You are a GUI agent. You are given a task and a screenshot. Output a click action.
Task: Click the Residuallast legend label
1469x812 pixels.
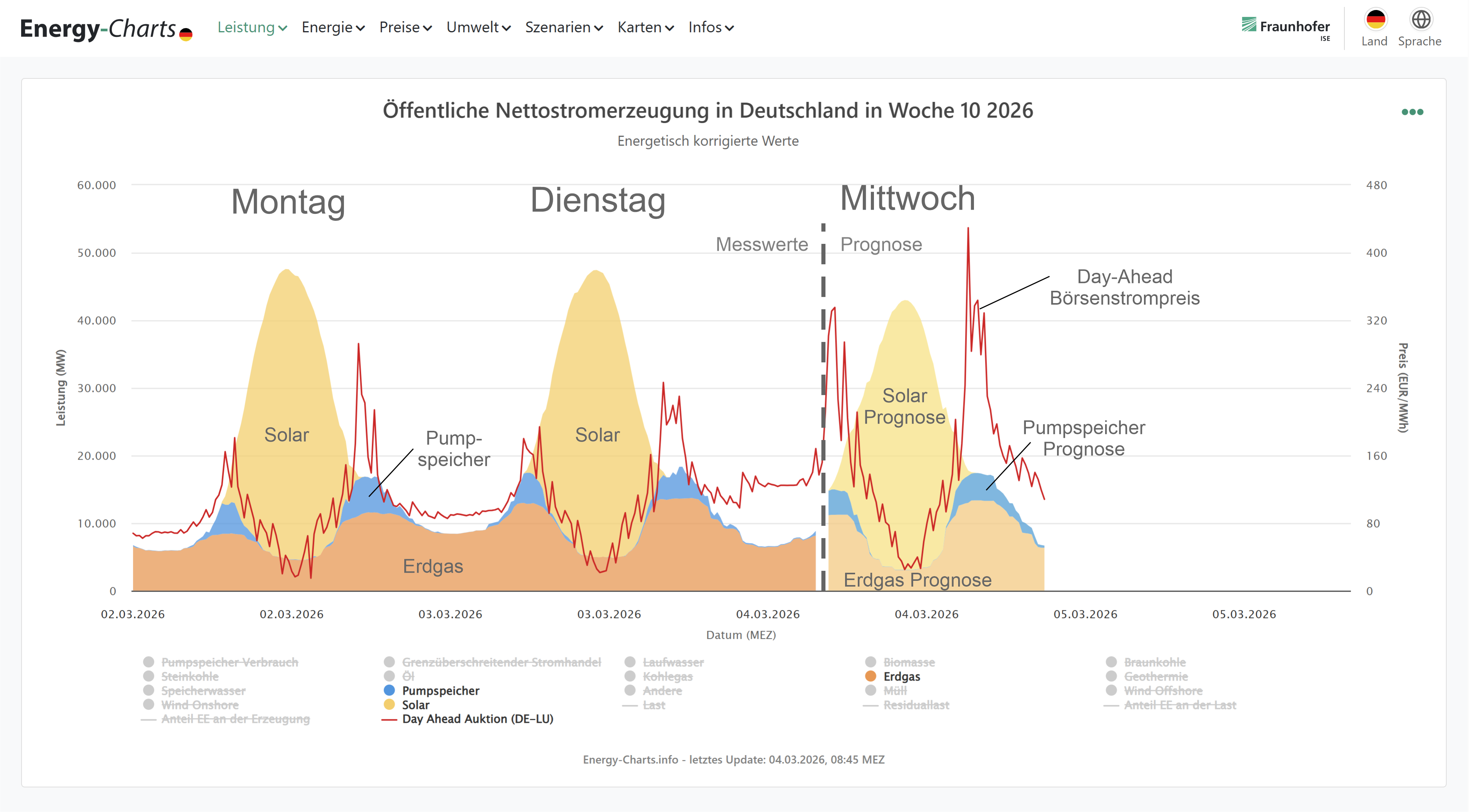pos(916,705)
